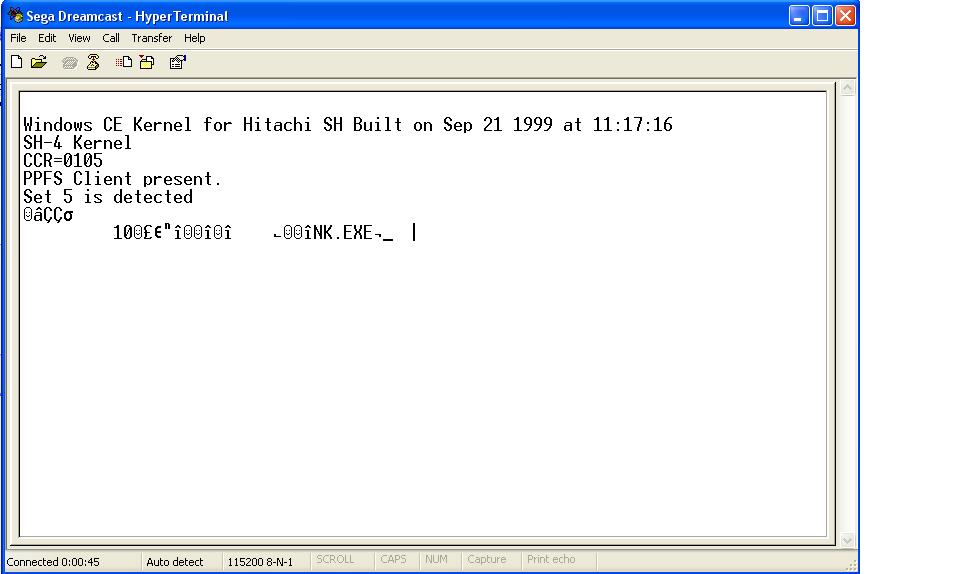Click the Properties toolbar icon

pos(178,62)
